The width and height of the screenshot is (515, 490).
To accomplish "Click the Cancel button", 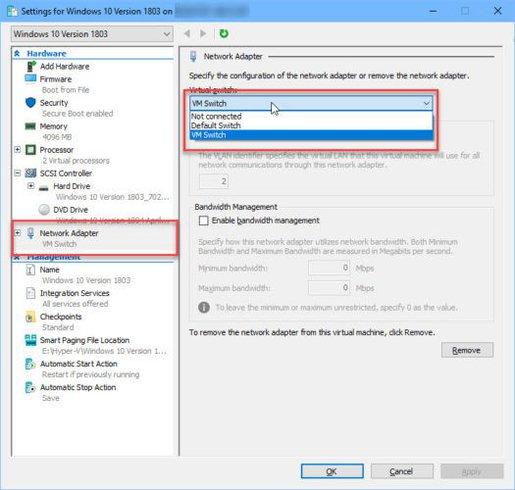I will 402,471.
